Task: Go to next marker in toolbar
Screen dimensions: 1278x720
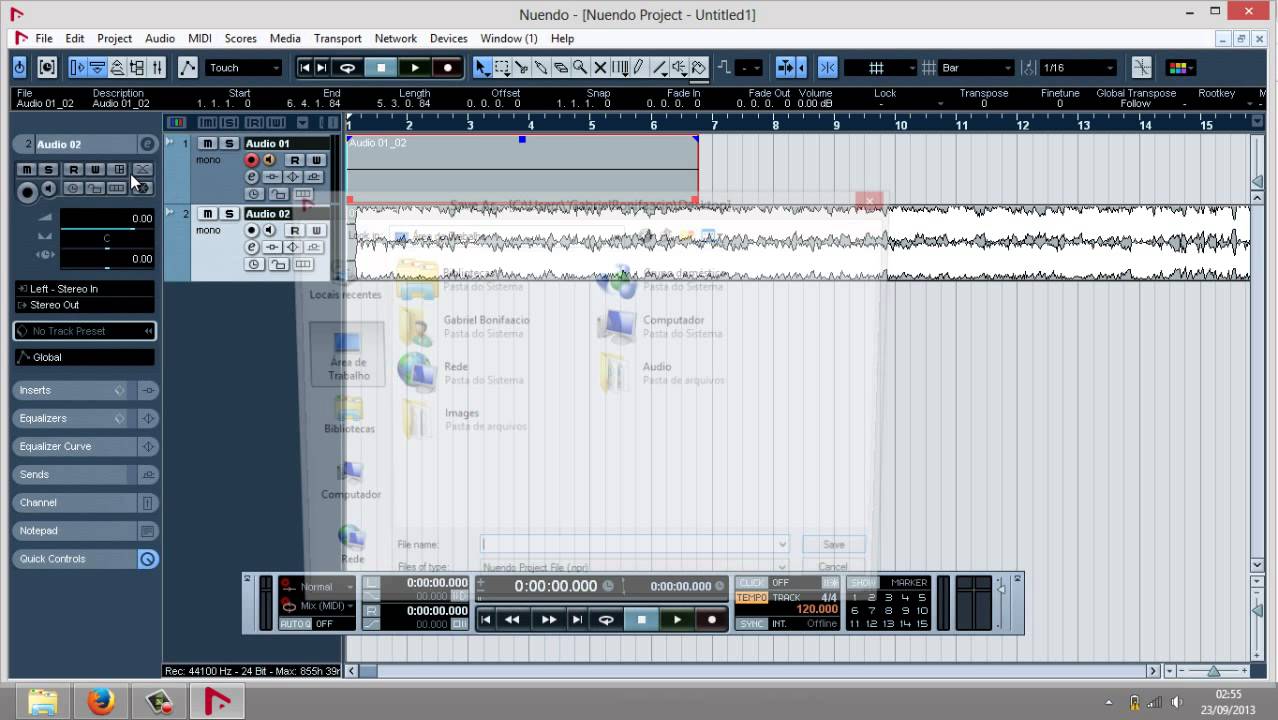Action: click(x=321, y=68)
